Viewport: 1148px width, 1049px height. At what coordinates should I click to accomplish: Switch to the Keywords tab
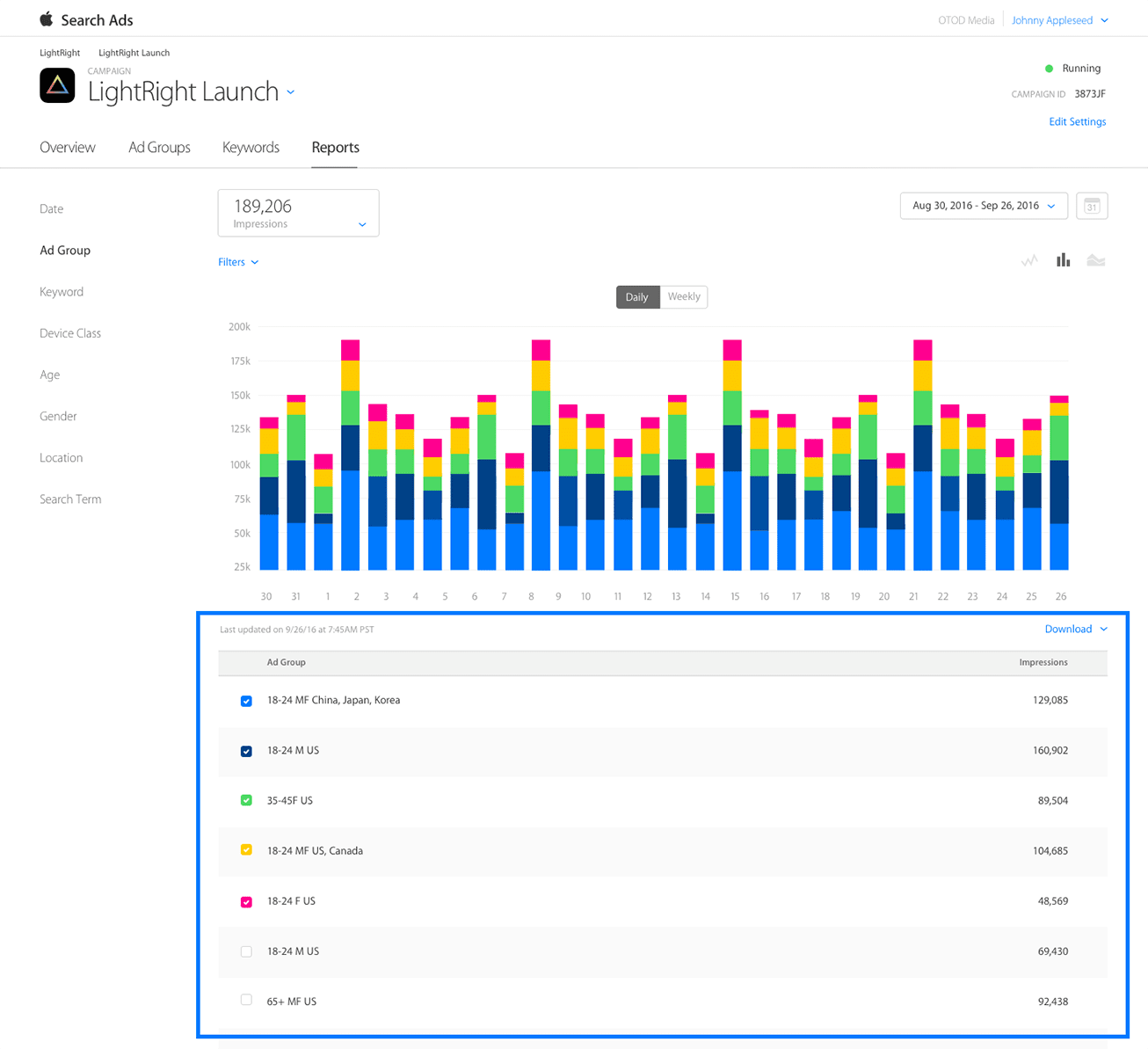click(251, 148)
